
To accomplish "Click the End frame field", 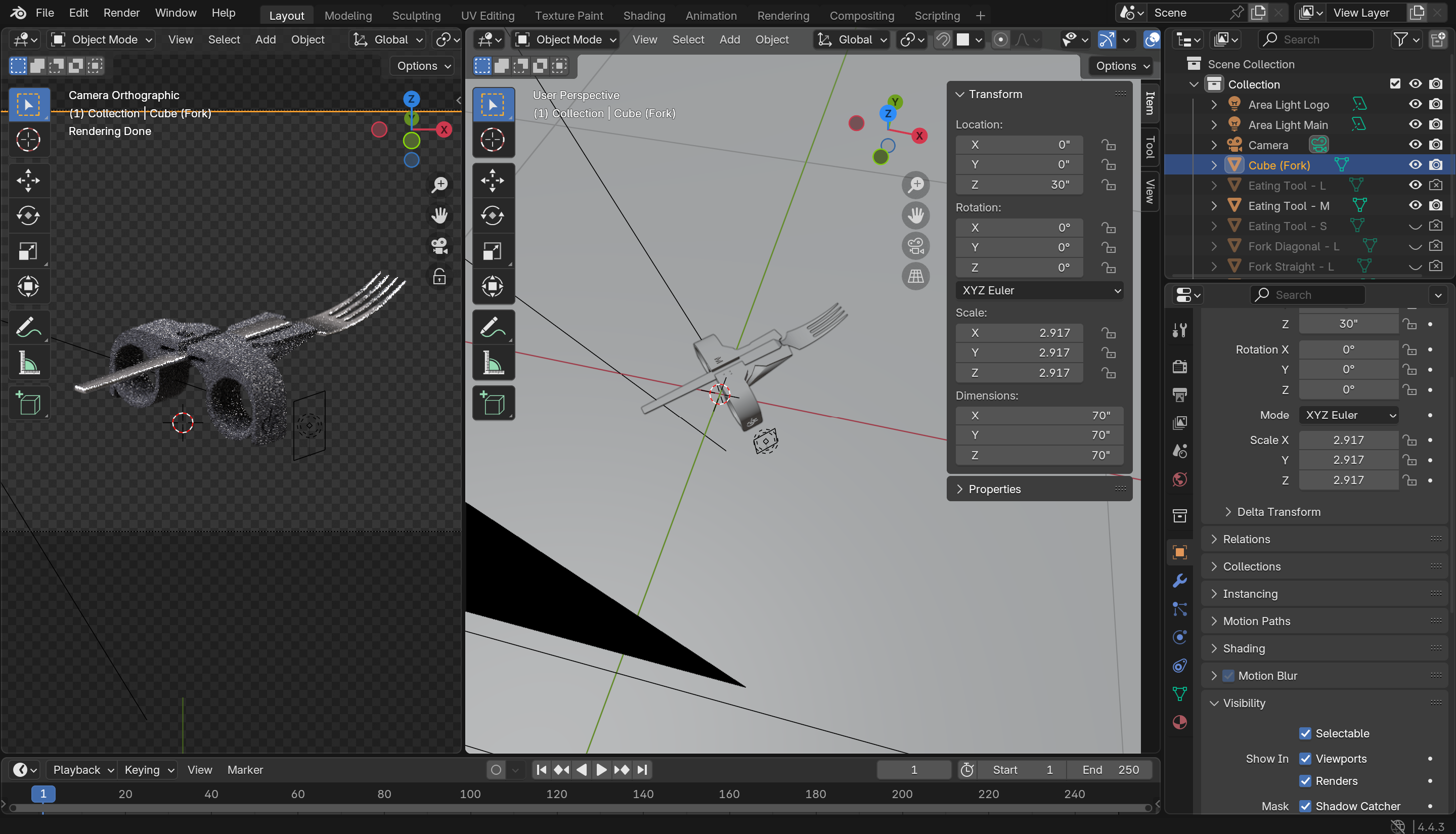I will pos(1110,770).
